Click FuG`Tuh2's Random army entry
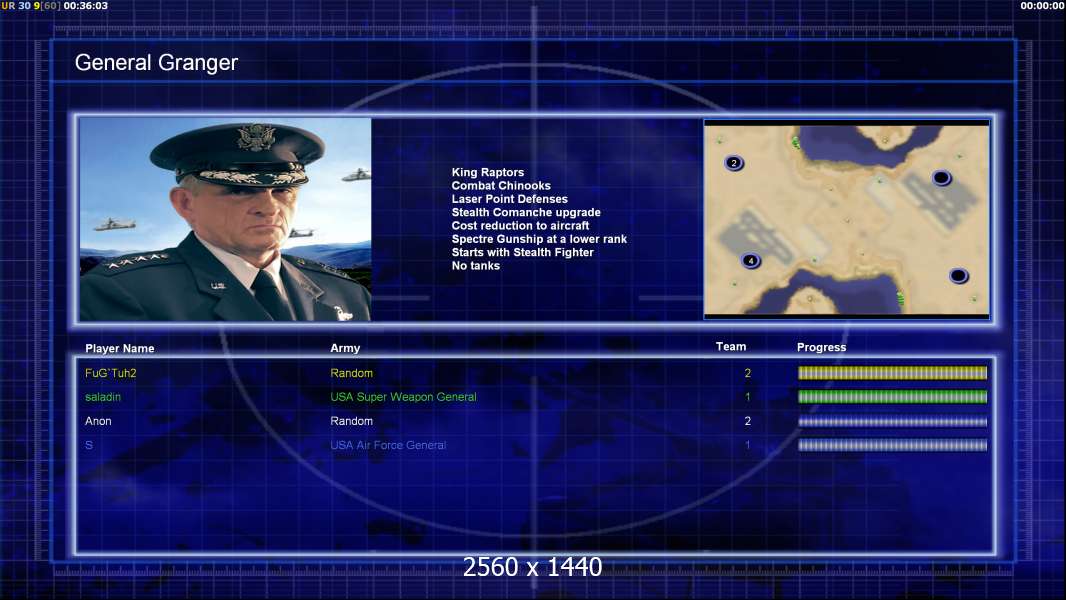1066x600 pixels. [x=351, y=373]
